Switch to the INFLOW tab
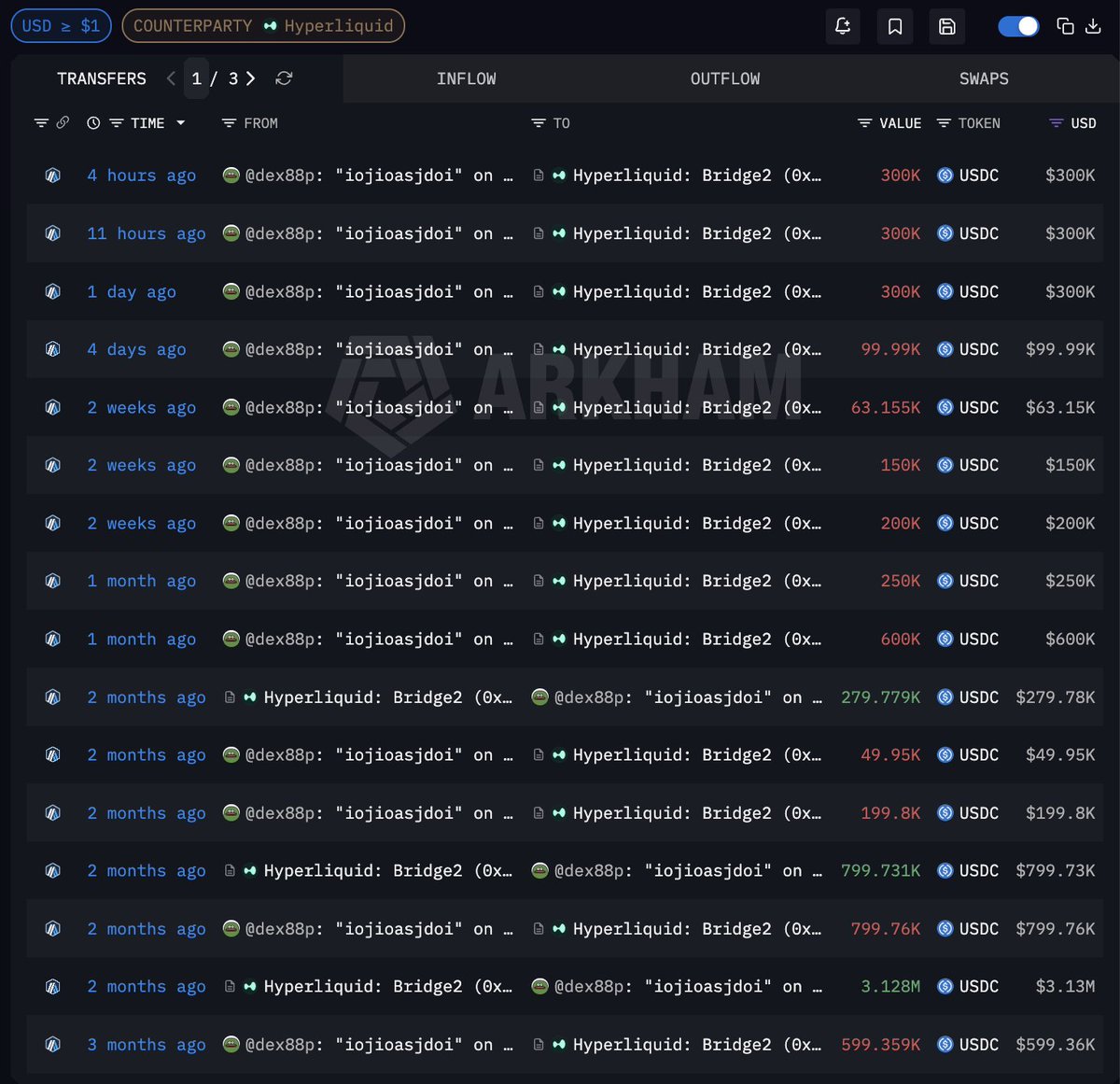Viewport: 1120px width, 1084px height. [467, 78]
